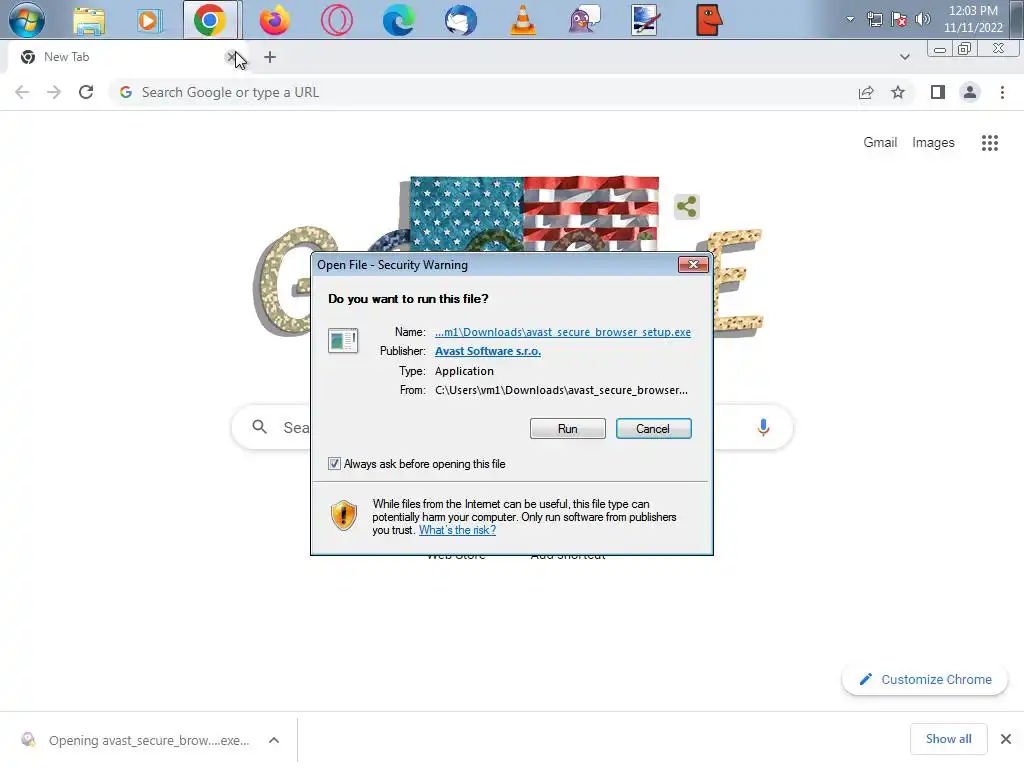Viewport: 1024px width, 768px height.
Task: Toggle the Chrome side panel
Action: (x=938, y=92)
